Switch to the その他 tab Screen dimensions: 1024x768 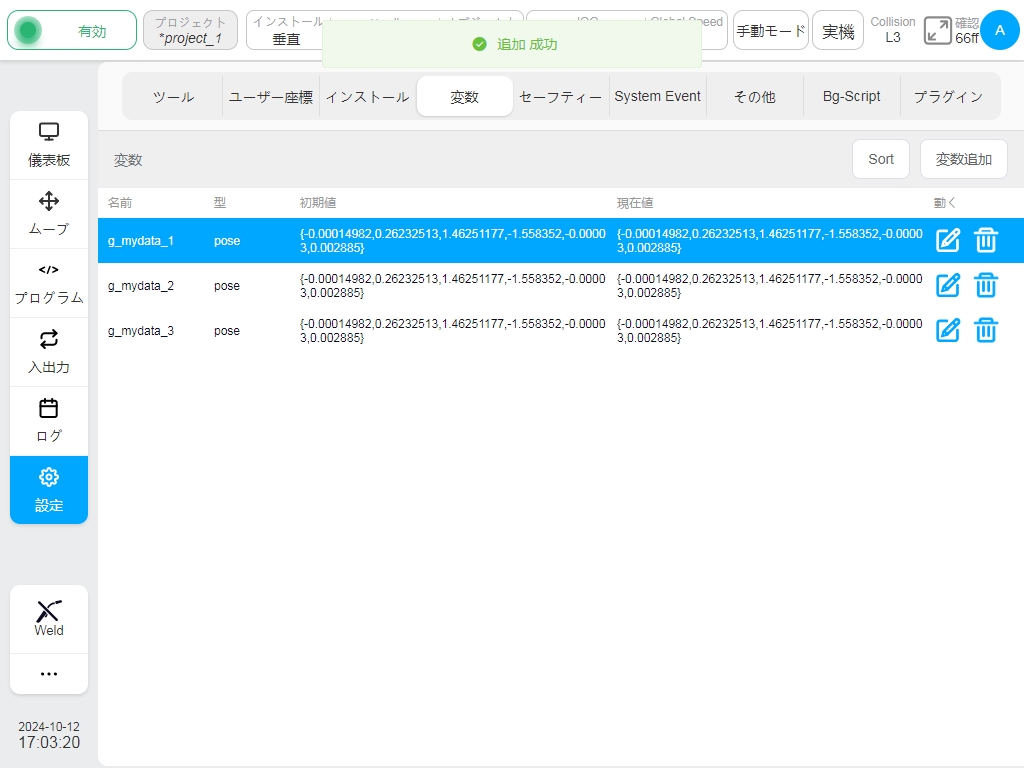[x=754, y=97]
